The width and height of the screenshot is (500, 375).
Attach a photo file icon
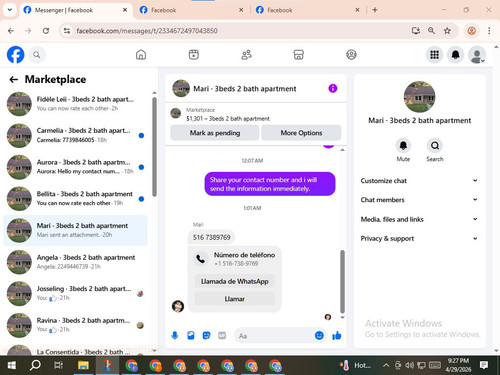191,335
